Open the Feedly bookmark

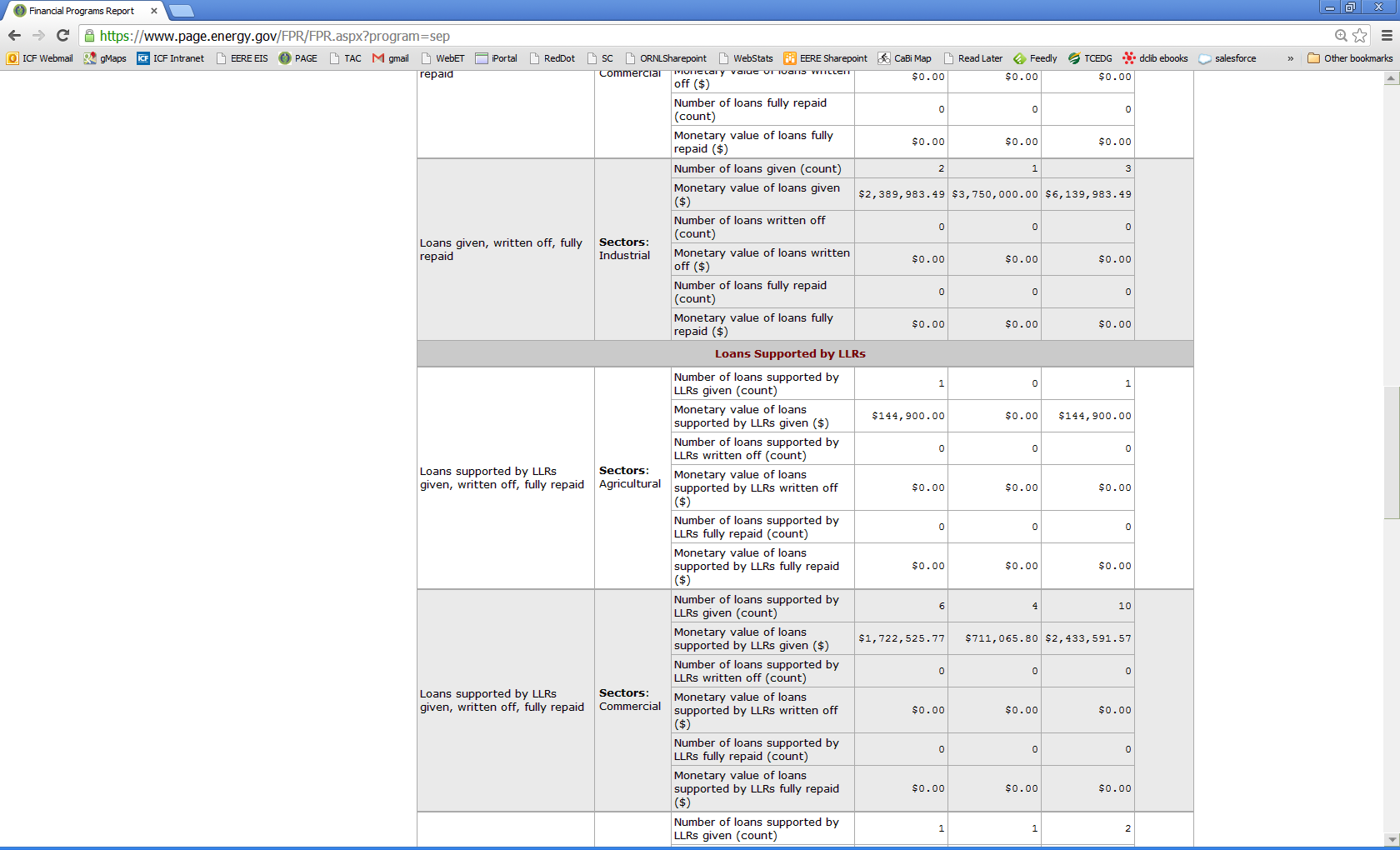pos(1035,58)
